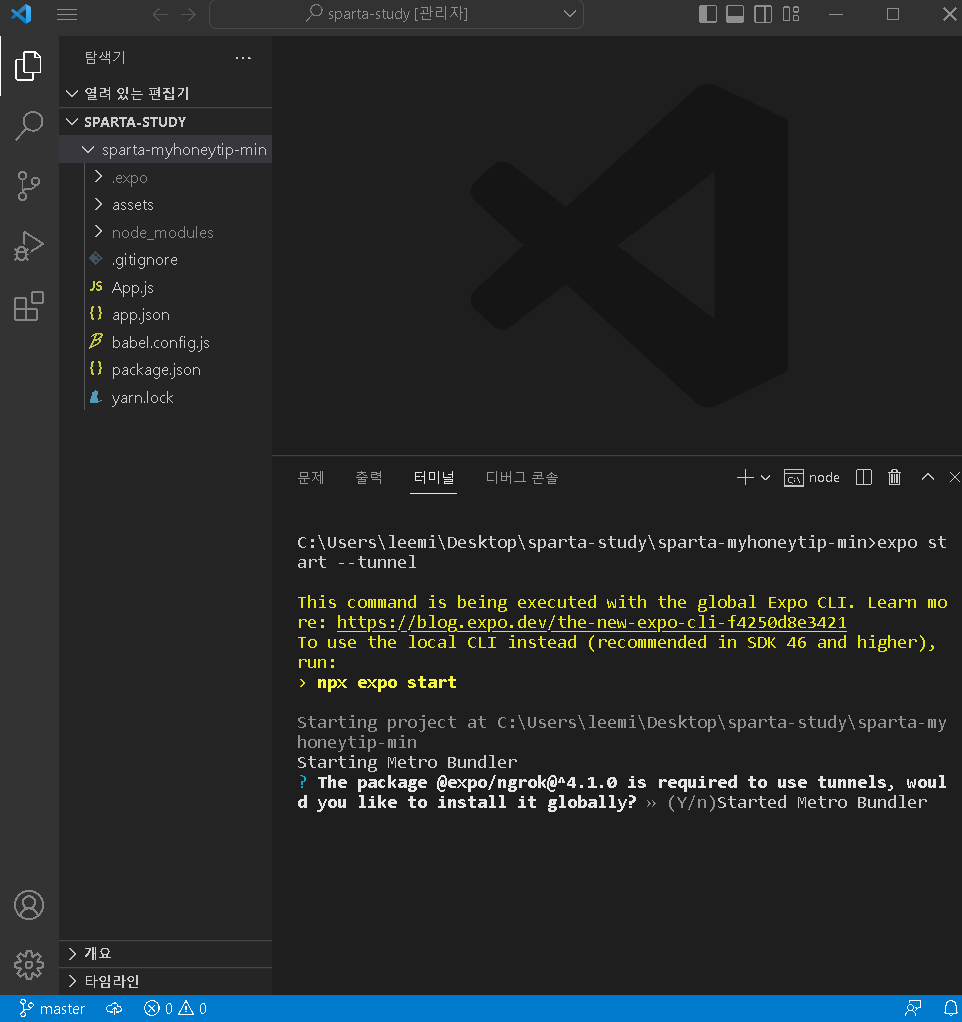Screen dimensions: 962x1022
Task: Collapse the sparta-myhoneytip-min folder
Action: point(166,150)
